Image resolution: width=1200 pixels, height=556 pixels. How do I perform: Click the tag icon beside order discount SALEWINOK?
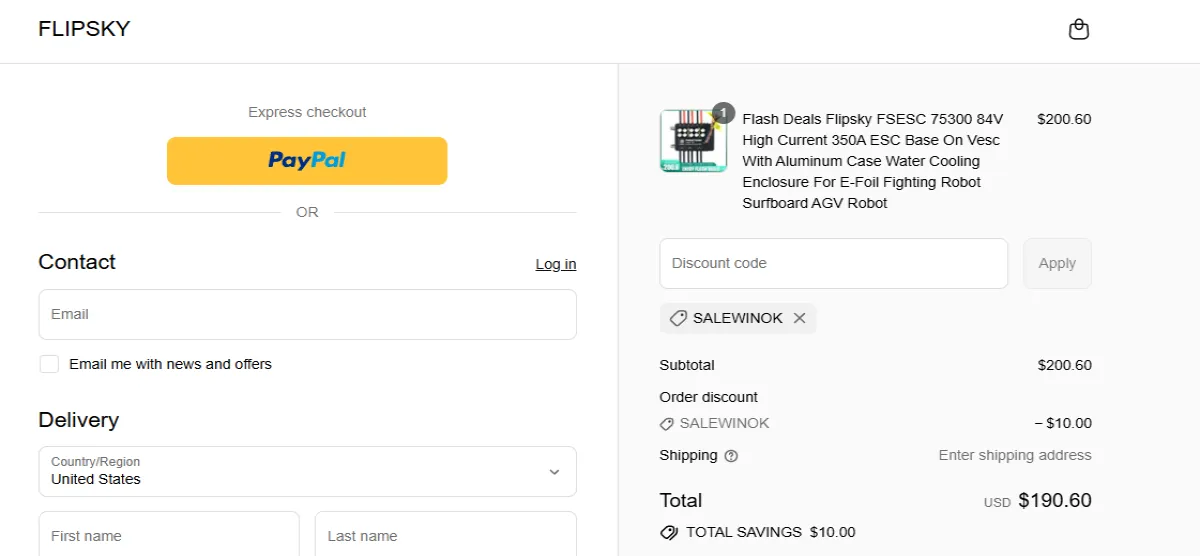(x=667, y=424)
